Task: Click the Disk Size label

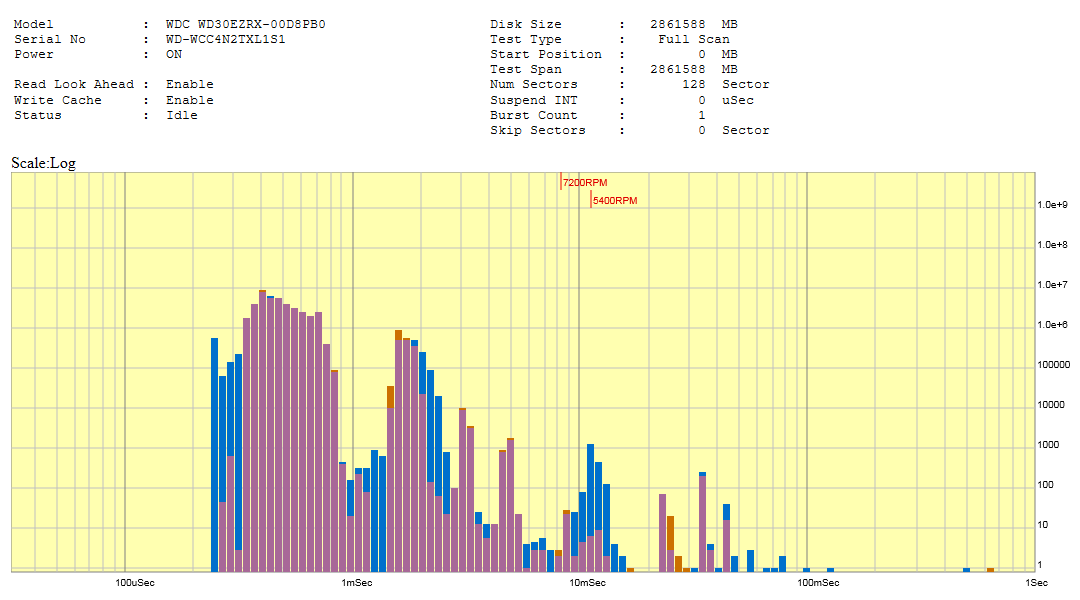Action: click(526, 24)
